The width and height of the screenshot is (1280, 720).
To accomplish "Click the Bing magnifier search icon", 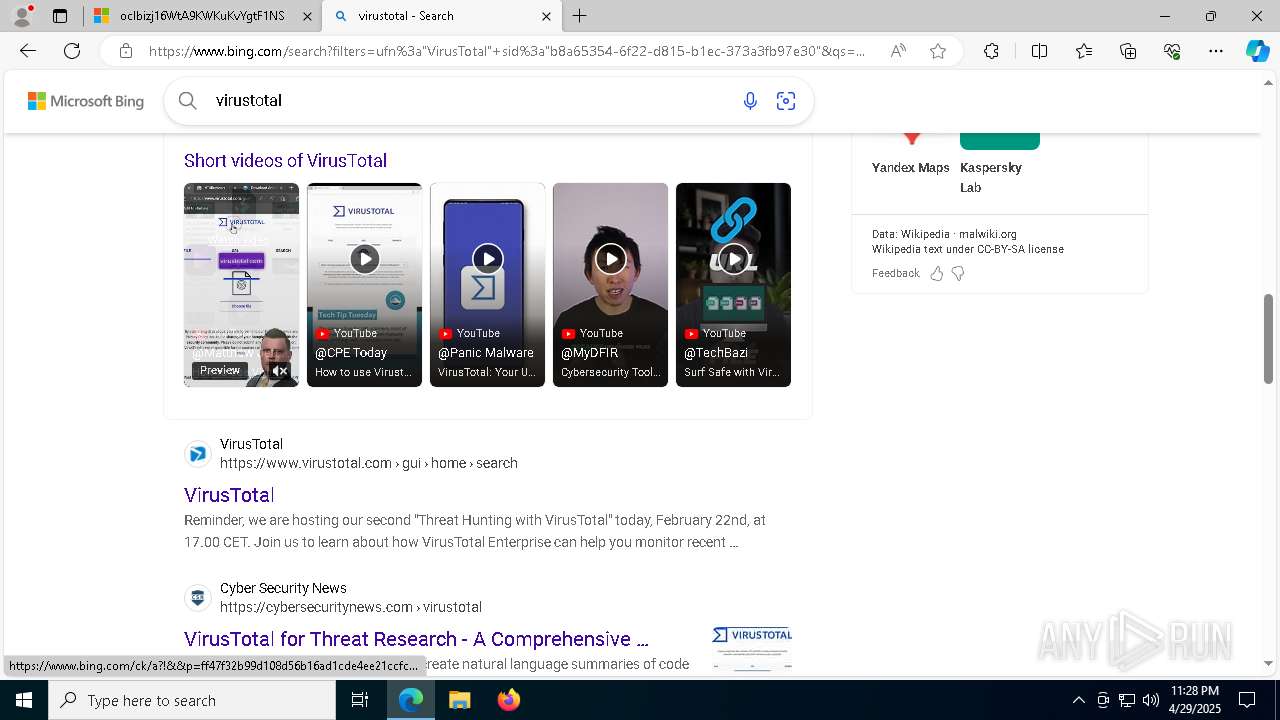I will (x=187, y=101).
